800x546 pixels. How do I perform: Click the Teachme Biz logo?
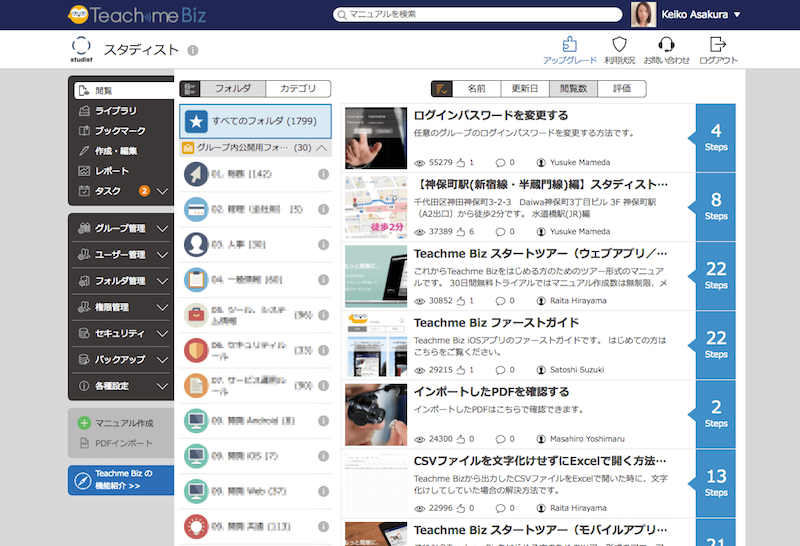(137, 15)
